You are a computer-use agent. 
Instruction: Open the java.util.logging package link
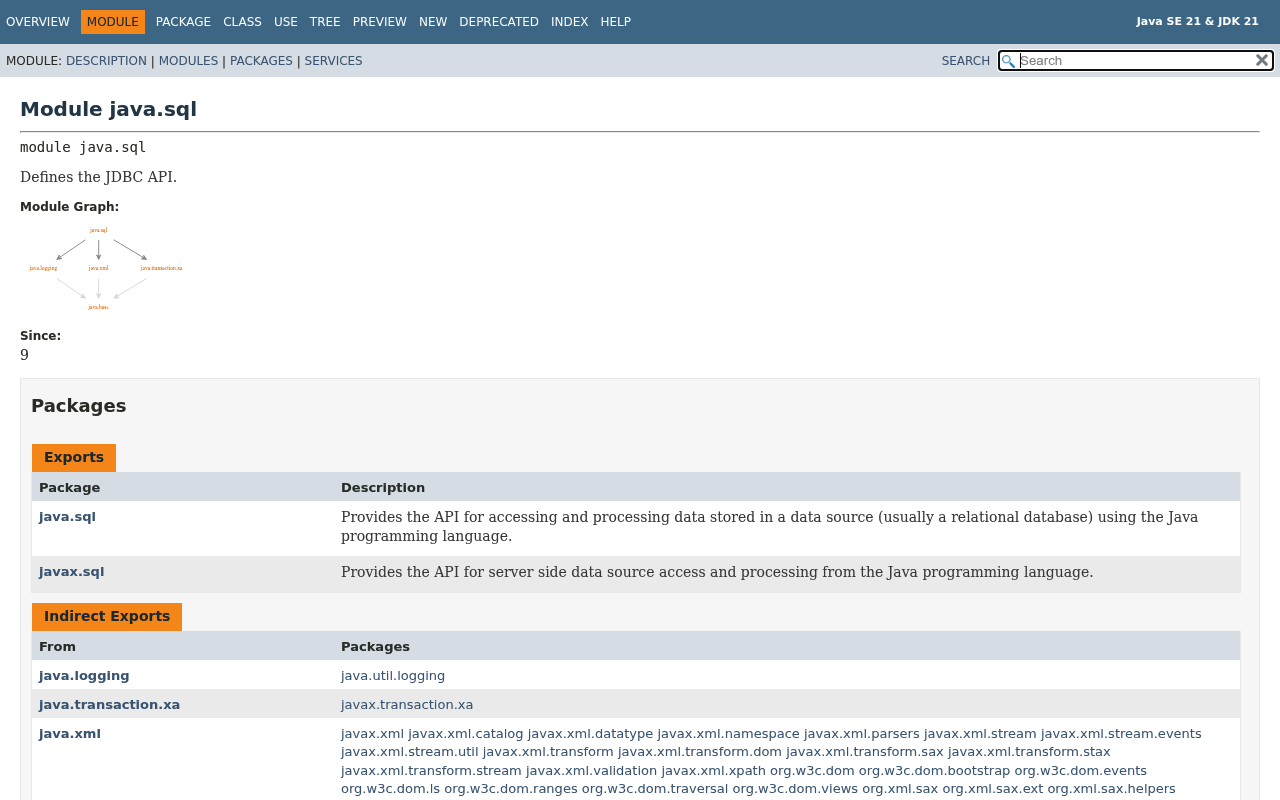(393, 676)
